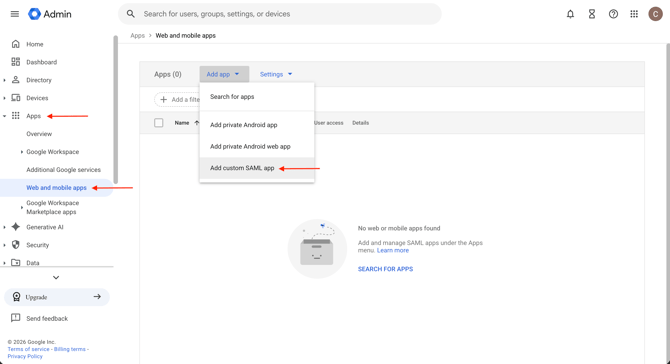Click the Devices icon in sidebar
Viewport: 670px width, 364px height.
pyautogui.click(x=16, y=98)
